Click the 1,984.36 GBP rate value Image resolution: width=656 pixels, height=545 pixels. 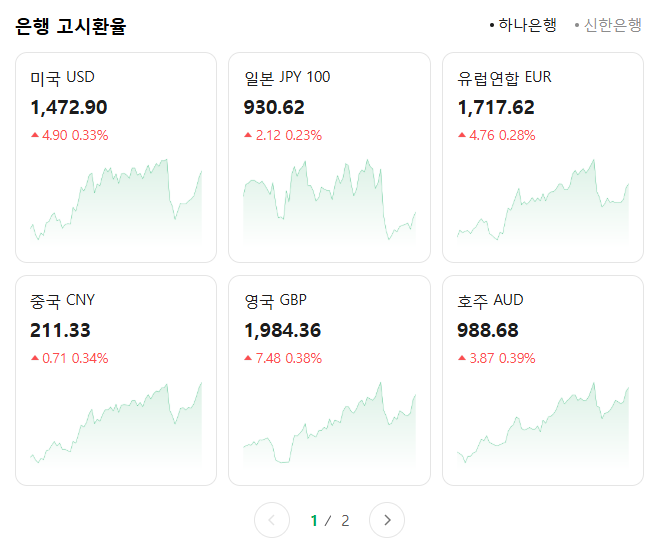[282, 331]
